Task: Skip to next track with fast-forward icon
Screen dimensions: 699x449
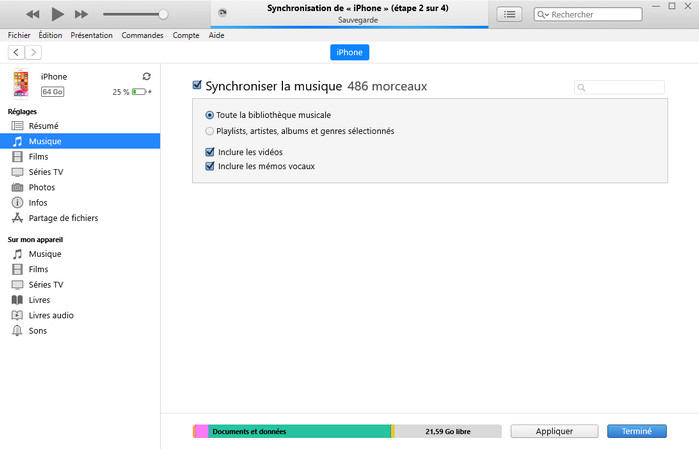Action: click(81, 14)
